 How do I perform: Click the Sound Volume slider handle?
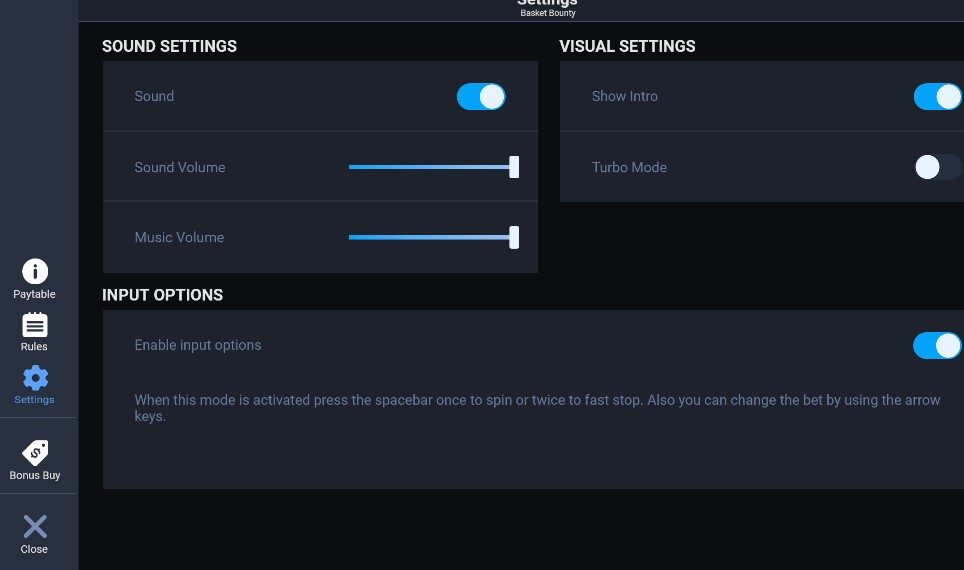514,167
